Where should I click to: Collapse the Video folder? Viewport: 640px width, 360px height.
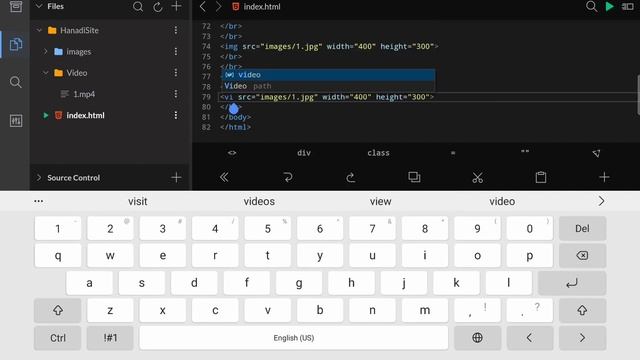45,73
